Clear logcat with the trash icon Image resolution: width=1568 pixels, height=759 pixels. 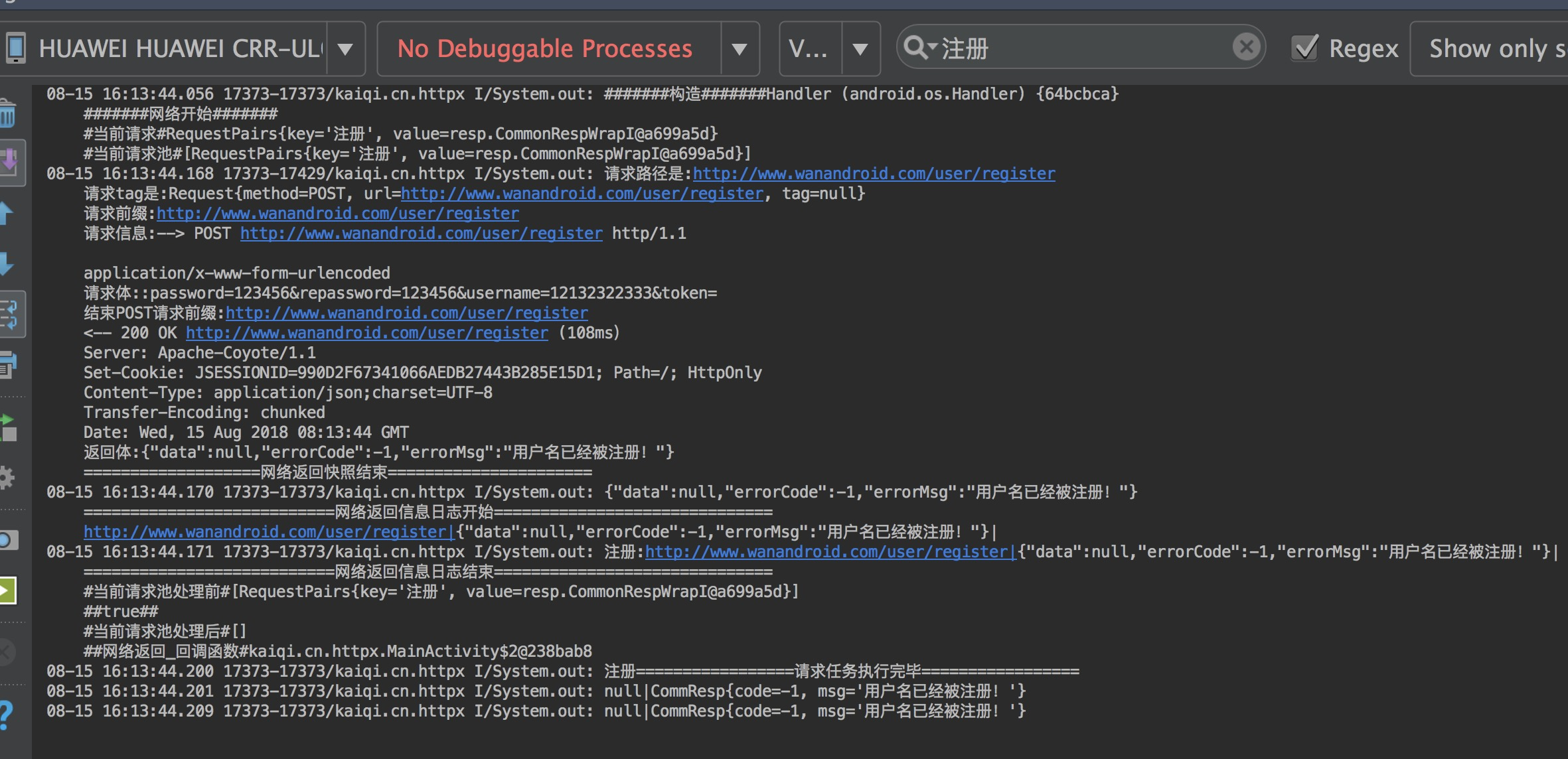tap(8, 114)
